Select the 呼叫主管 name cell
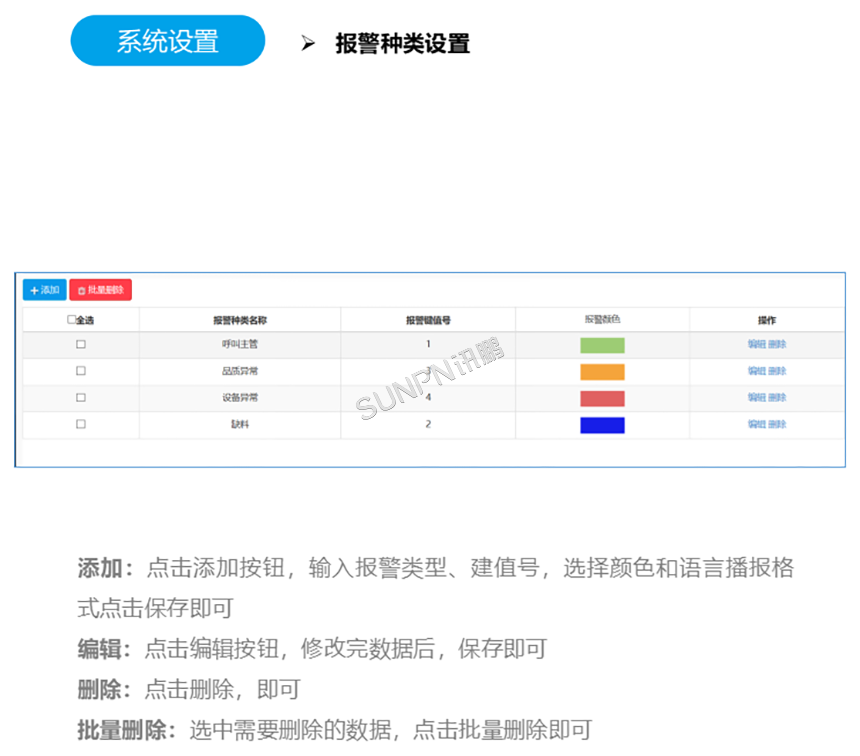 (240, 344)
